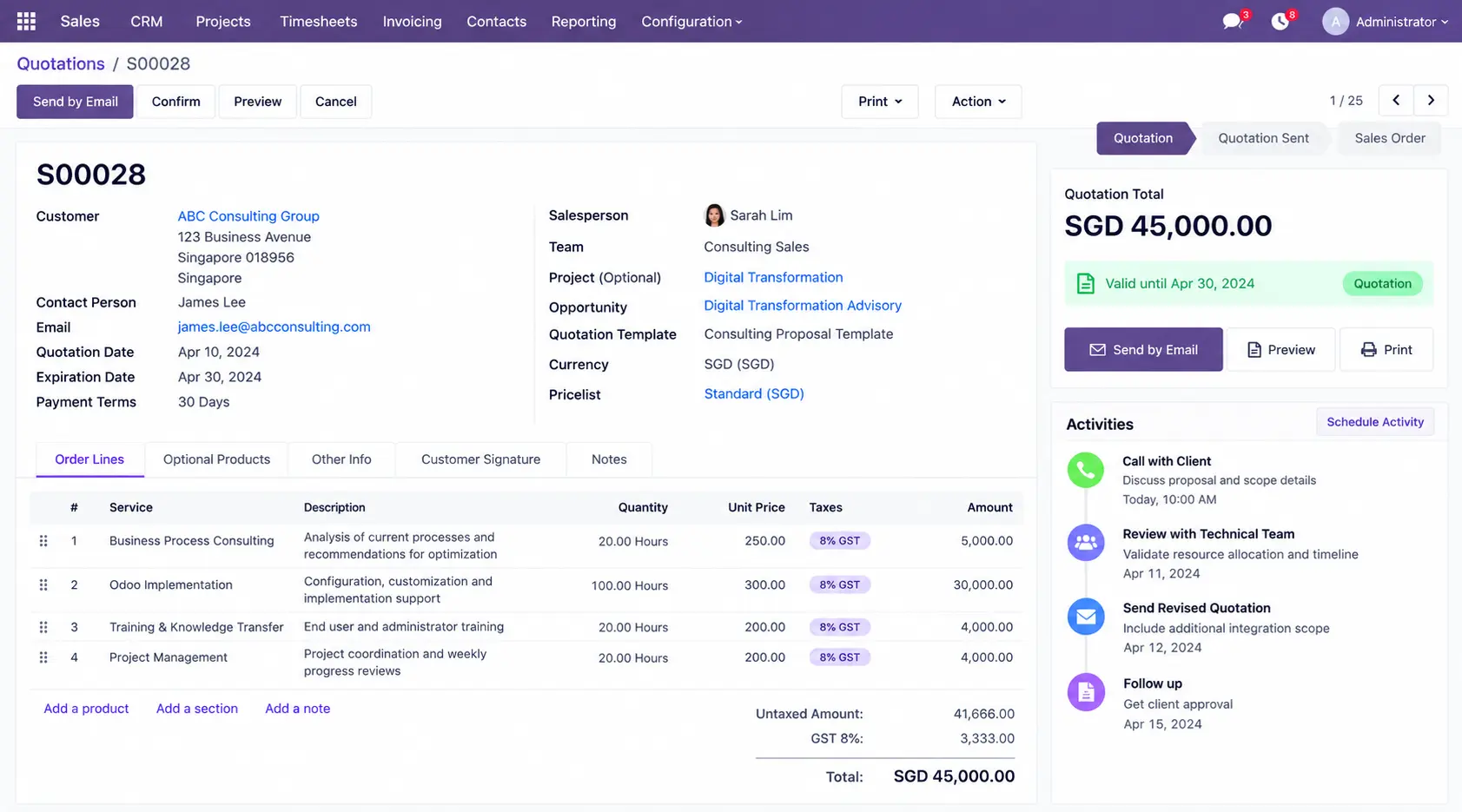Viewport: 1462px width, 812px height.
Task: Open the apps grid menu icon
Action: click(26, 22)
